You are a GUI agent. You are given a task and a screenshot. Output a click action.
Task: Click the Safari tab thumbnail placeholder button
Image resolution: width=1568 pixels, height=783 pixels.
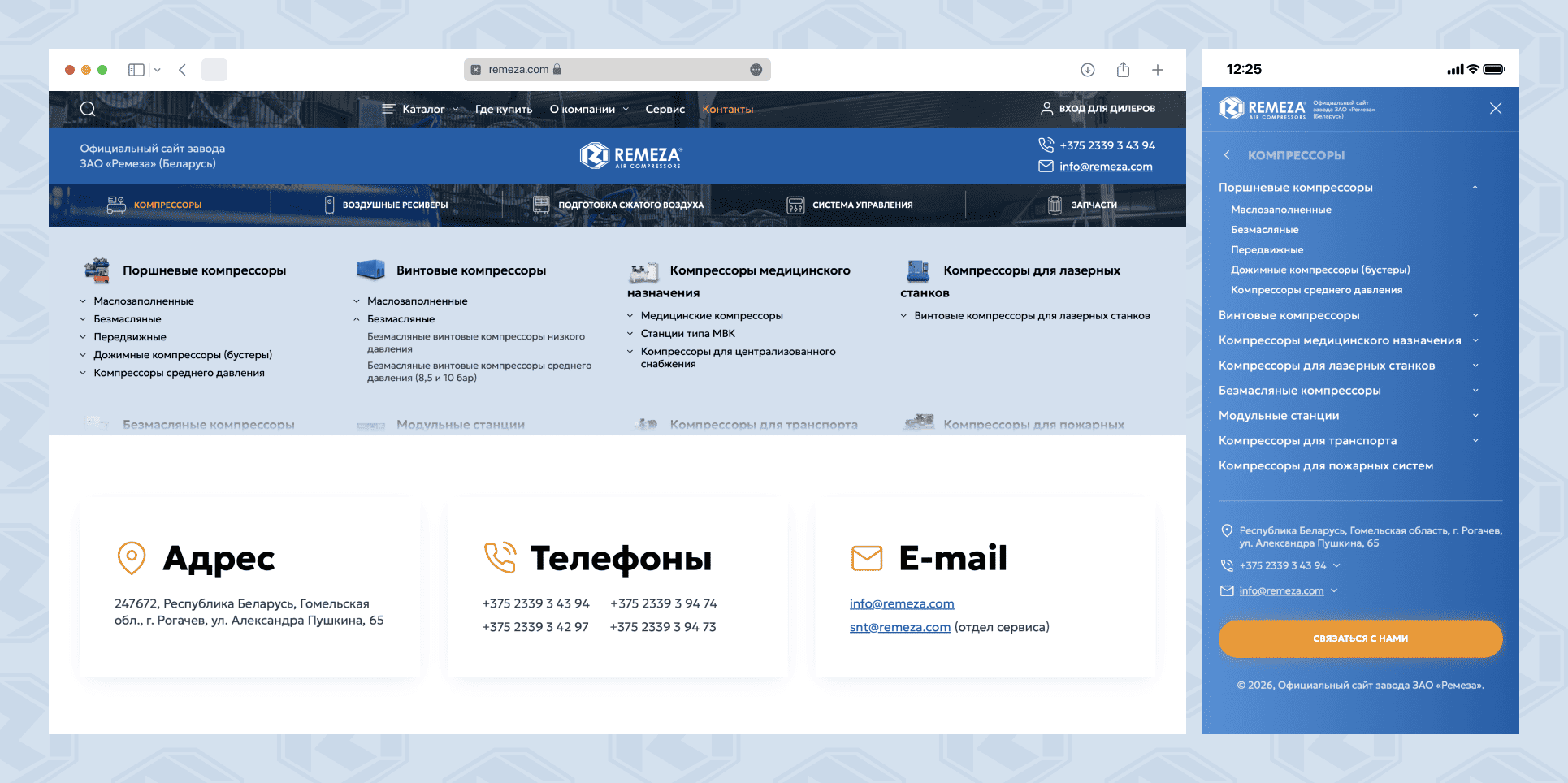tap(214, 70)
